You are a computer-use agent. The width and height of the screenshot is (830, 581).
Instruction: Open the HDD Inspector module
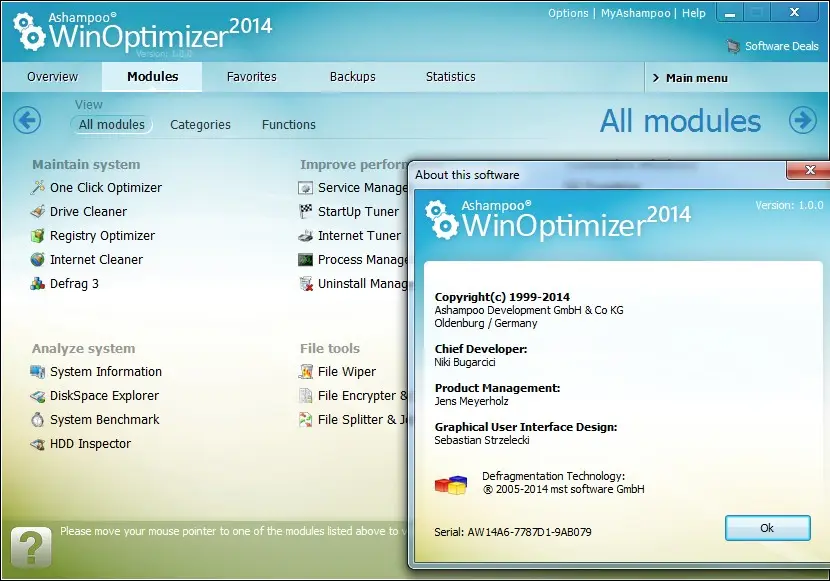90,444
